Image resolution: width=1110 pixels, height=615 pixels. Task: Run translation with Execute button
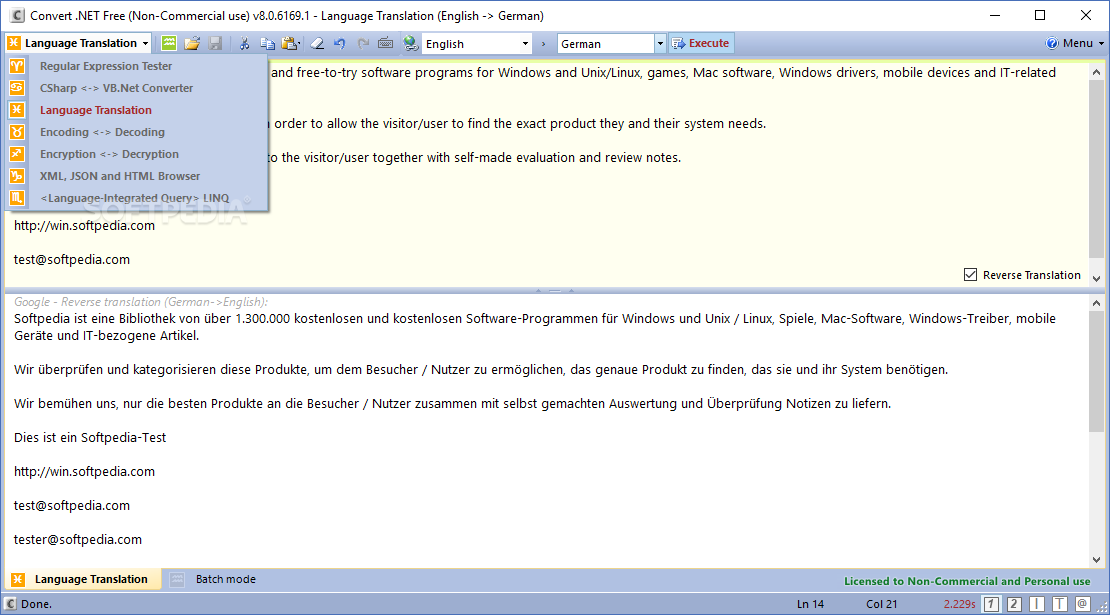point(700,43)
